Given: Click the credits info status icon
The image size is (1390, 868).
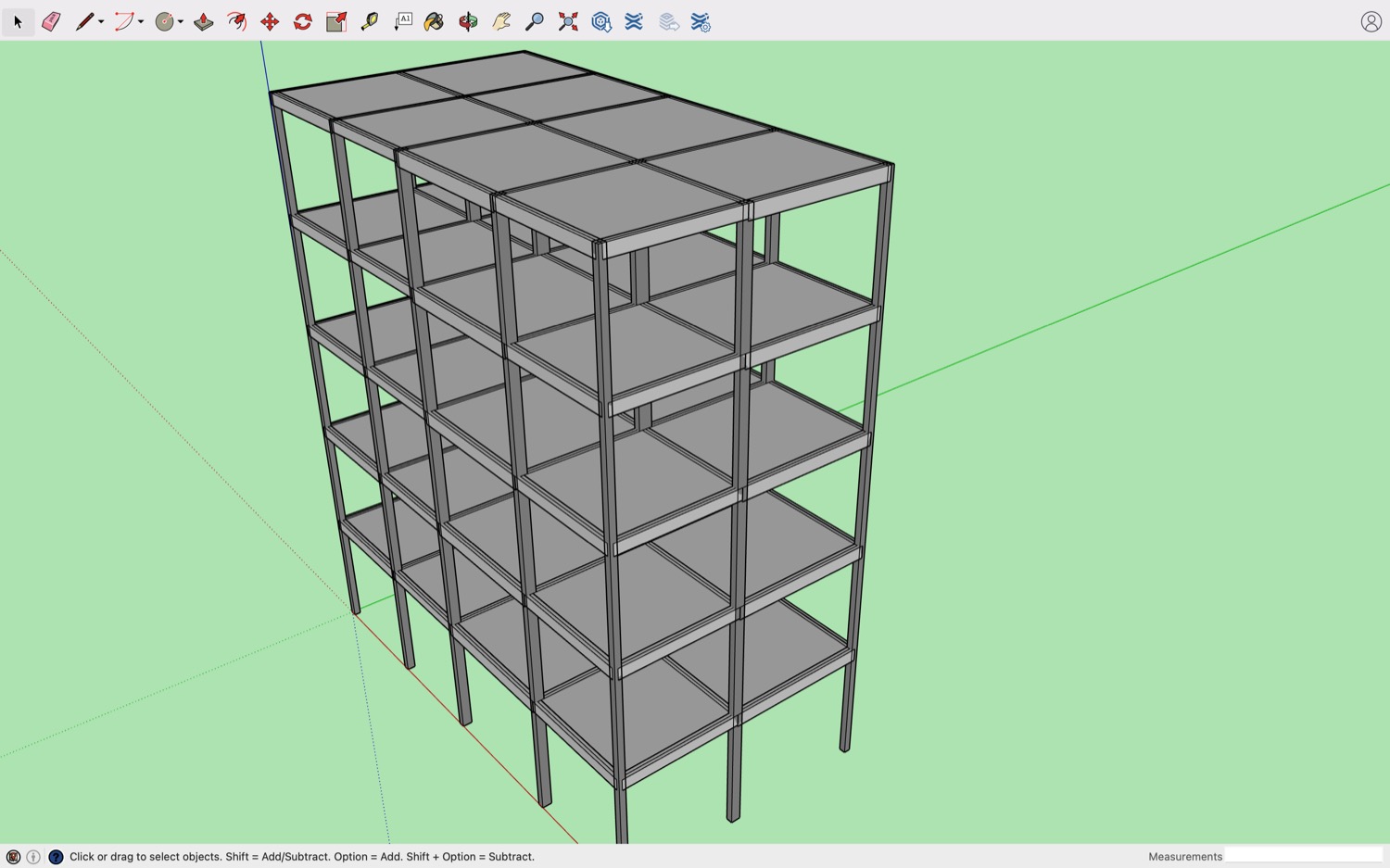Looking at the screenshot, I should 33,857.
